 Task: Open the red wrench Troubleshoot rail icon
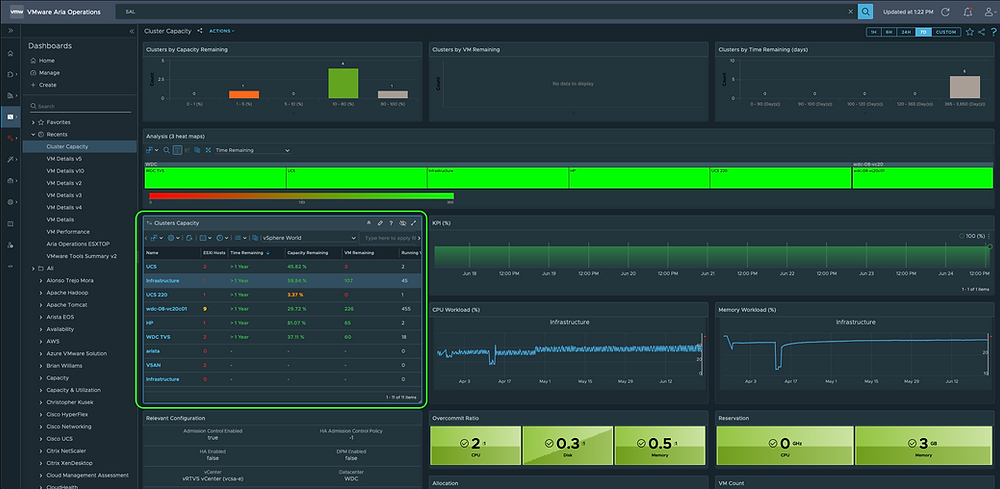[x=10, y=138]
